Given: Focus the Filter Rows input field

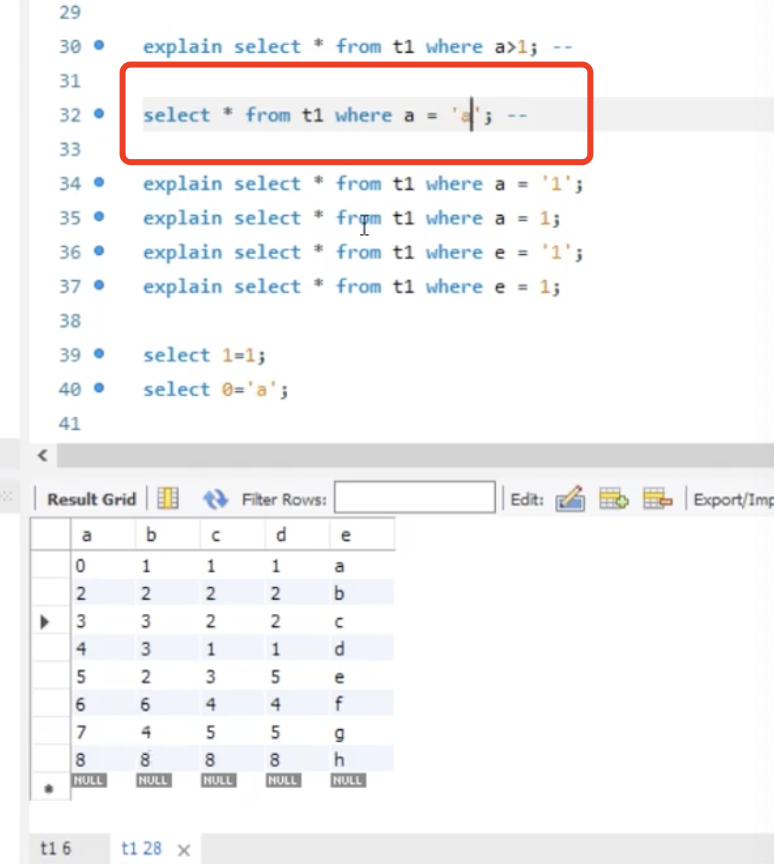Looking at the screenshot, I should [414, 498].
